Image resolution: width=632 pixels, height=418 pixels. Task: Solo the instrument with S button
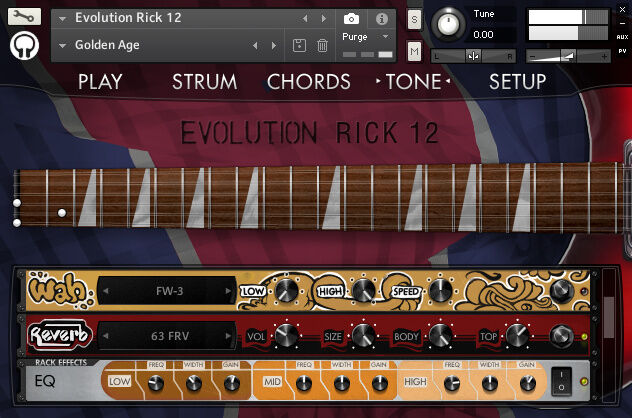414,19
